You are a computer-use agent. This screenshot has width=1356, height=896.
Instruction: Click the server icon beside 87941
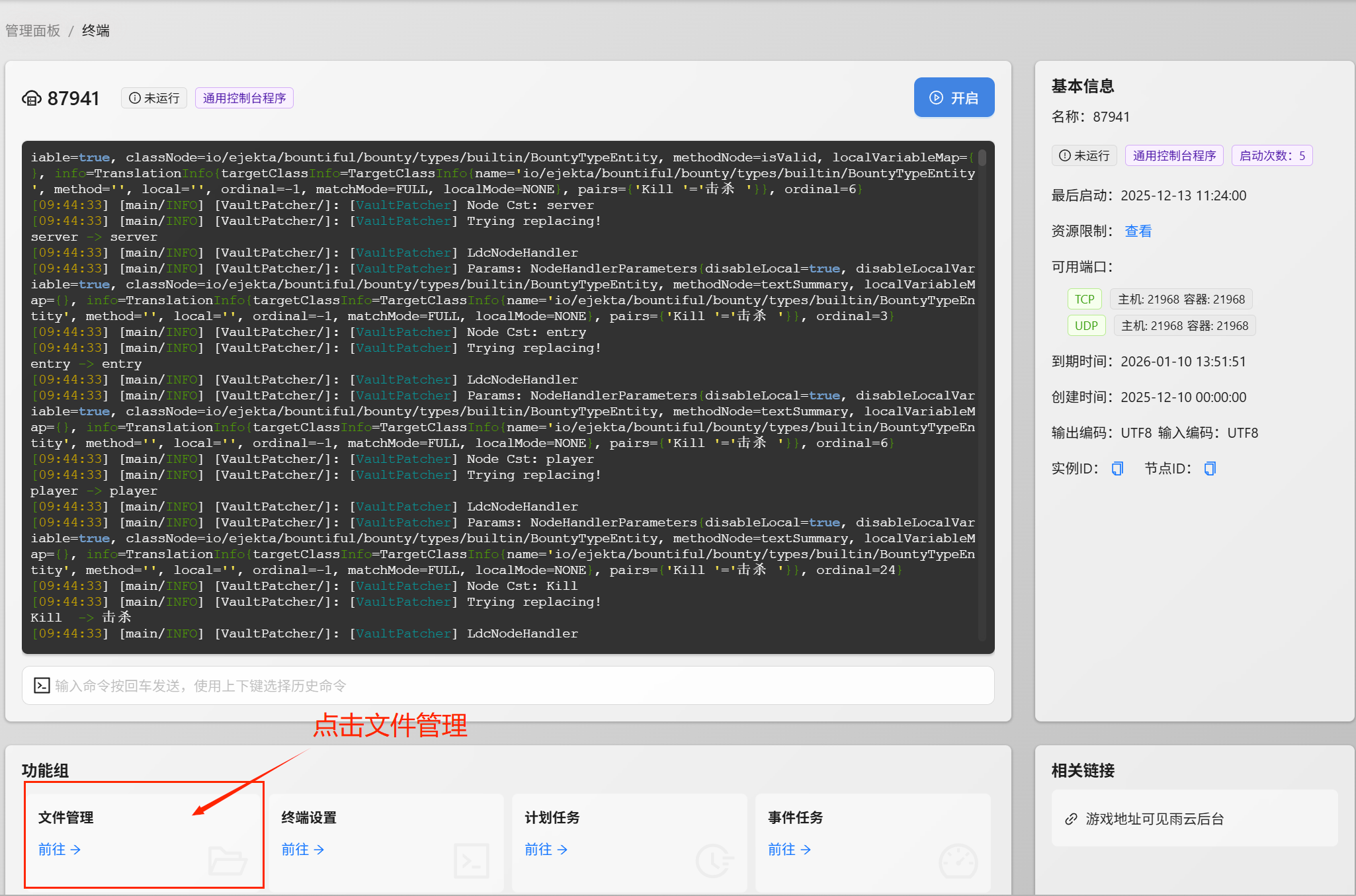[x=32, y=99]
